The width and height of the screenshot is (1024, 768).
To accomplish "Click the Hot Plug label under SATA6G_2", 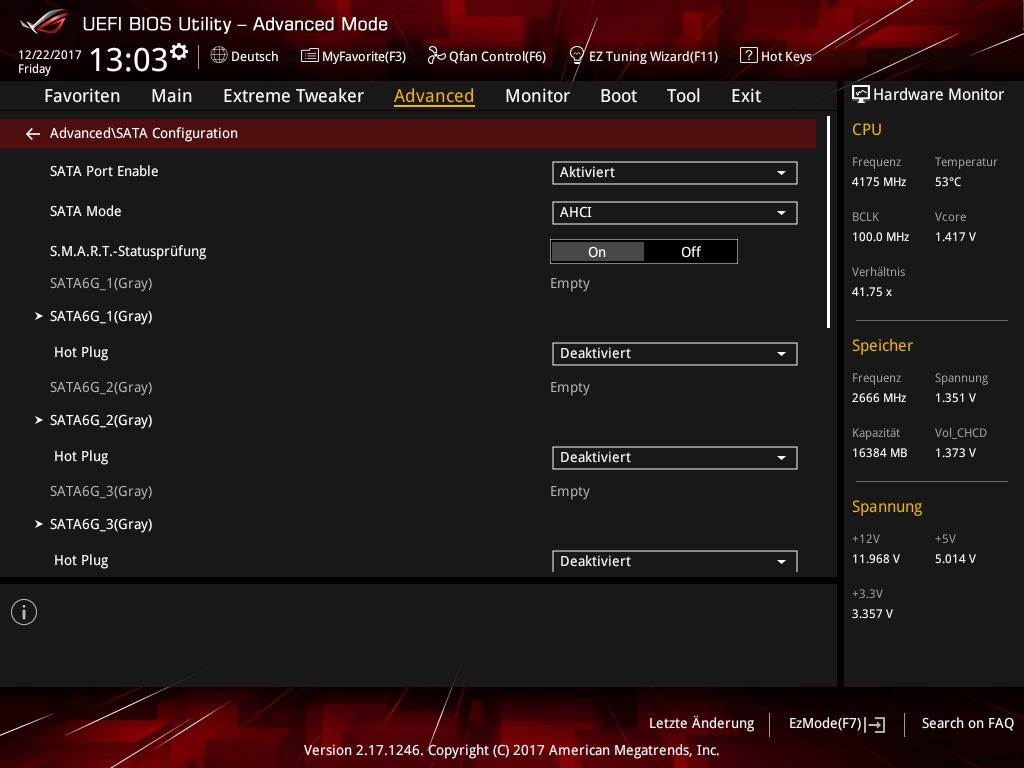I will (81, 456).
